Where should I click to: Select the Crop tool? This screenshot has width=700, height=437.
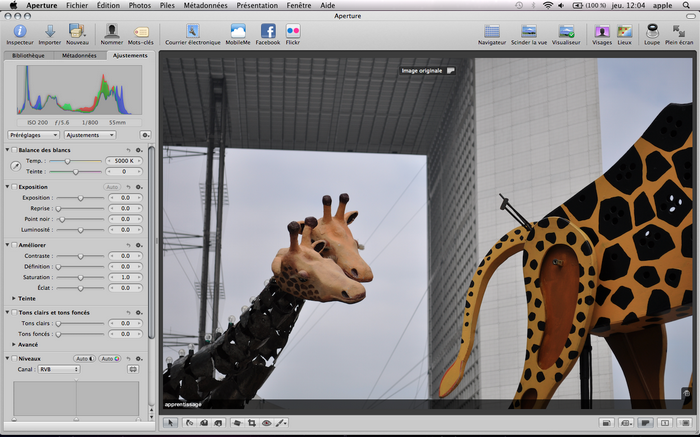[x=252, y=423]
